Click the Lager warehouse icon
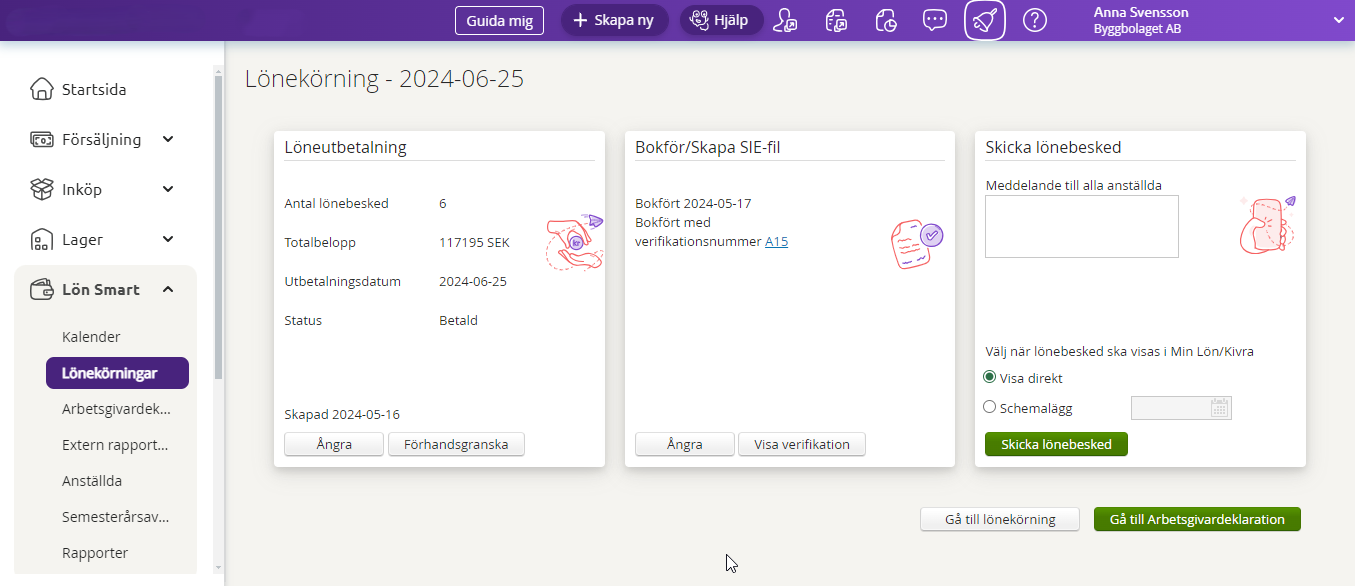The width and height of the screenshot is (1355, 586). (41, 239)
